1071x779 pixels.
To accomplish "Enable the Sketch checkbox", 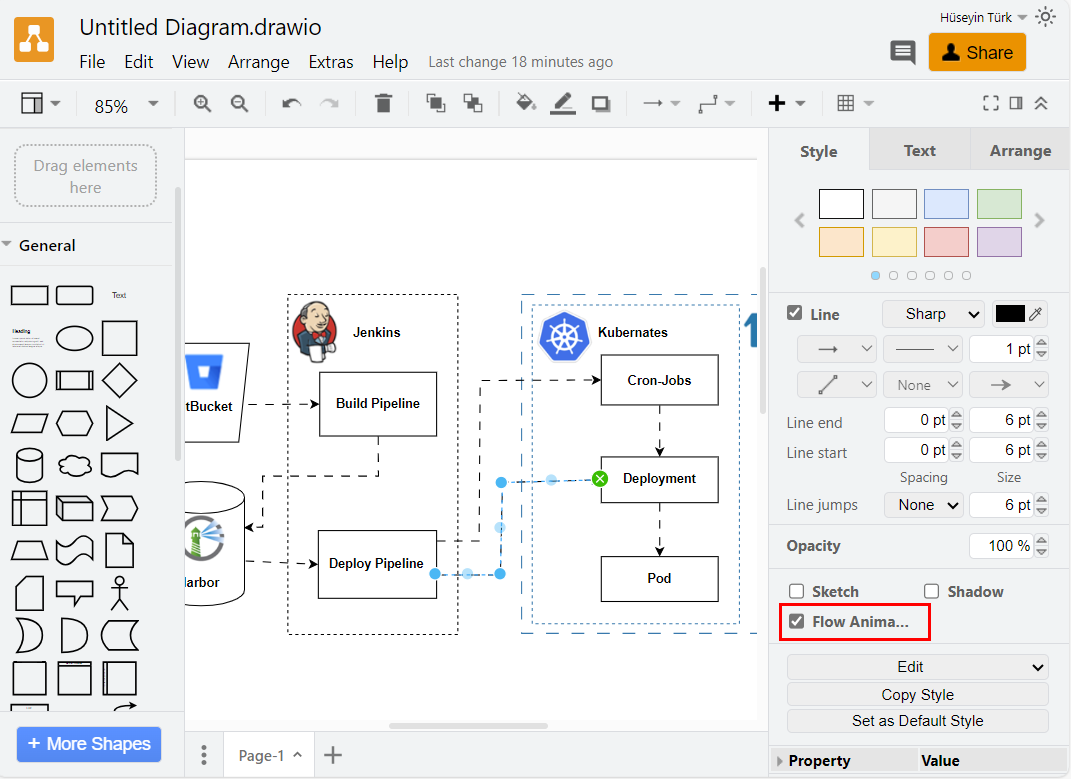I will 796,591.
